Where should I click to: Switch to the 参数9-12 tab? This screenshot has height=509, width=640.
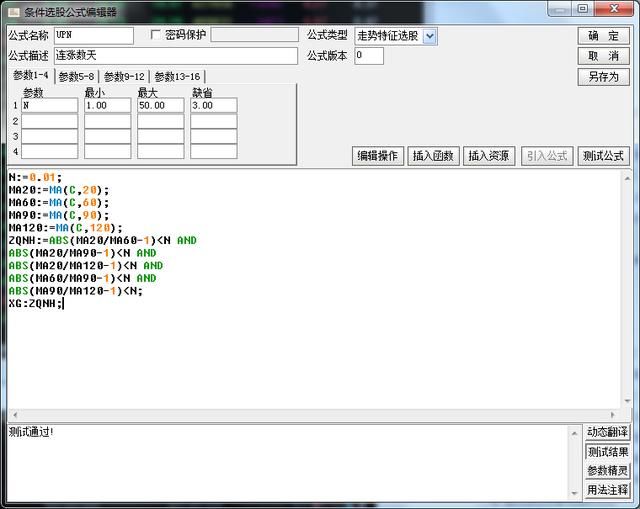pyautogui.click(x=124, y=77)
